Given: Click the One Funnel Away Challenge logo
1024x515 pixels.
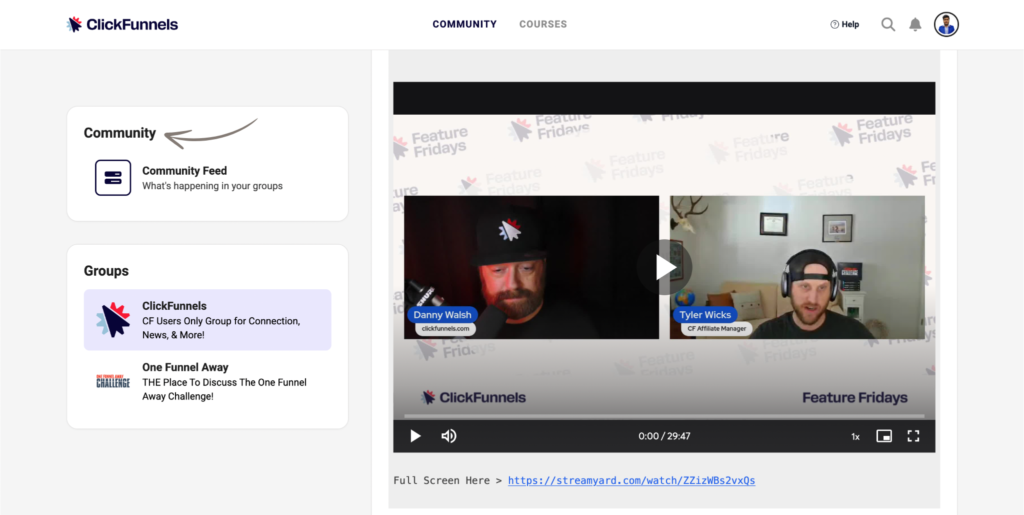Looking at the screenshot, I should (113, 381).
